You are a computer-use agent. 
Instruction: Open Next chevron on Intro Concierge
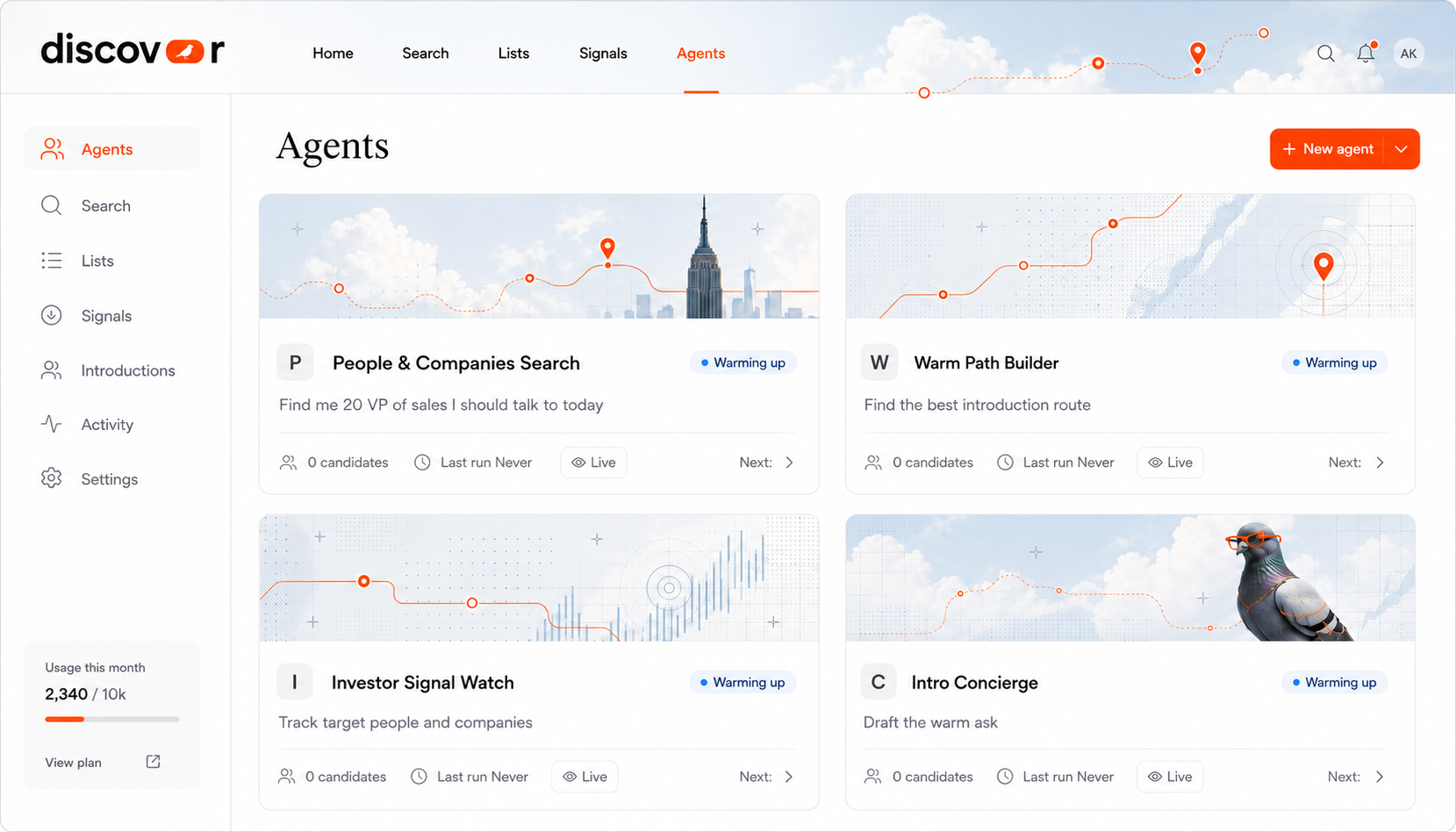click(x=1380, y=777)
